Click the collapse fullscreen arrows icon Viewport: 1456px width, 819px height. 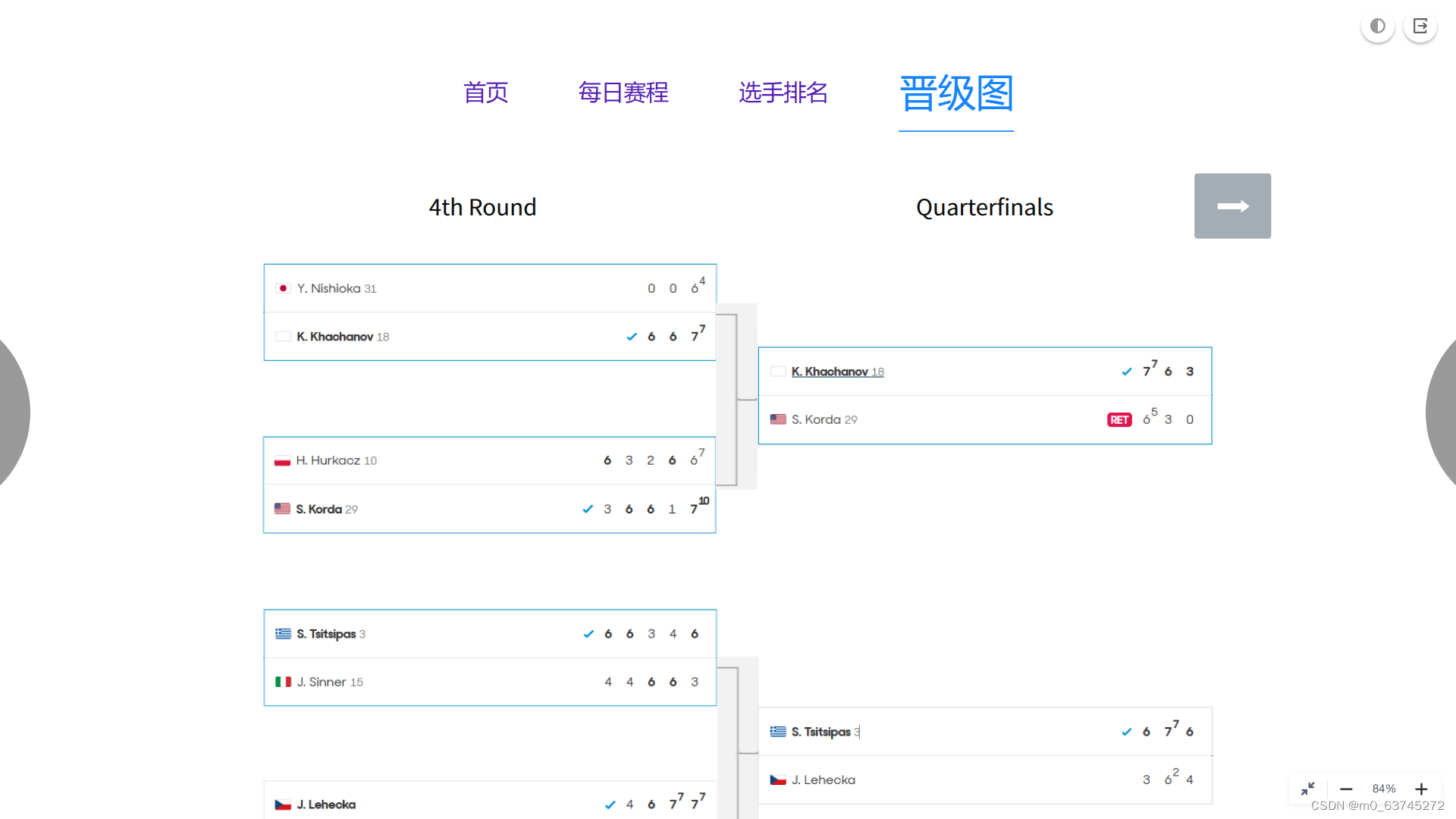click(1308, 789)
